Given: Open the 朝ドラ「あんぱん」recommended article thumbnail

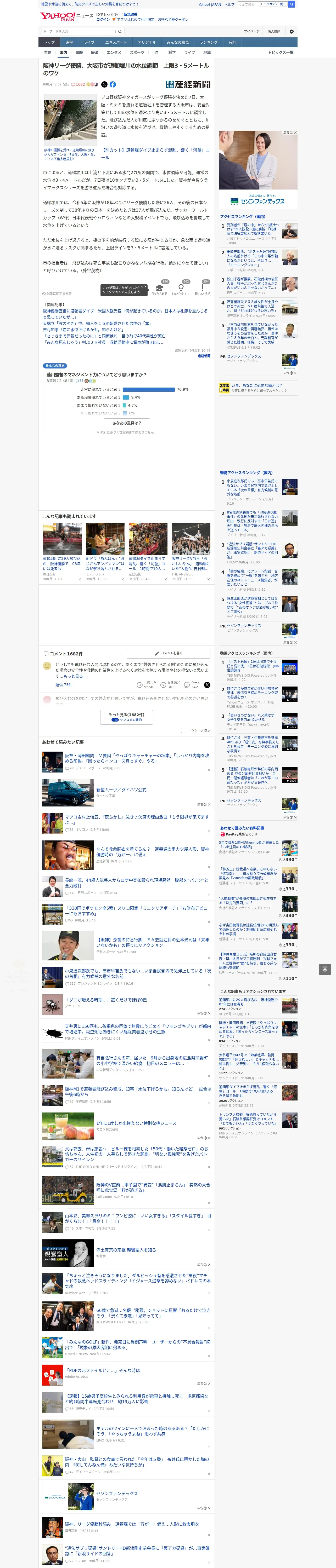Looking at the screenshot, I should [105, 539].
